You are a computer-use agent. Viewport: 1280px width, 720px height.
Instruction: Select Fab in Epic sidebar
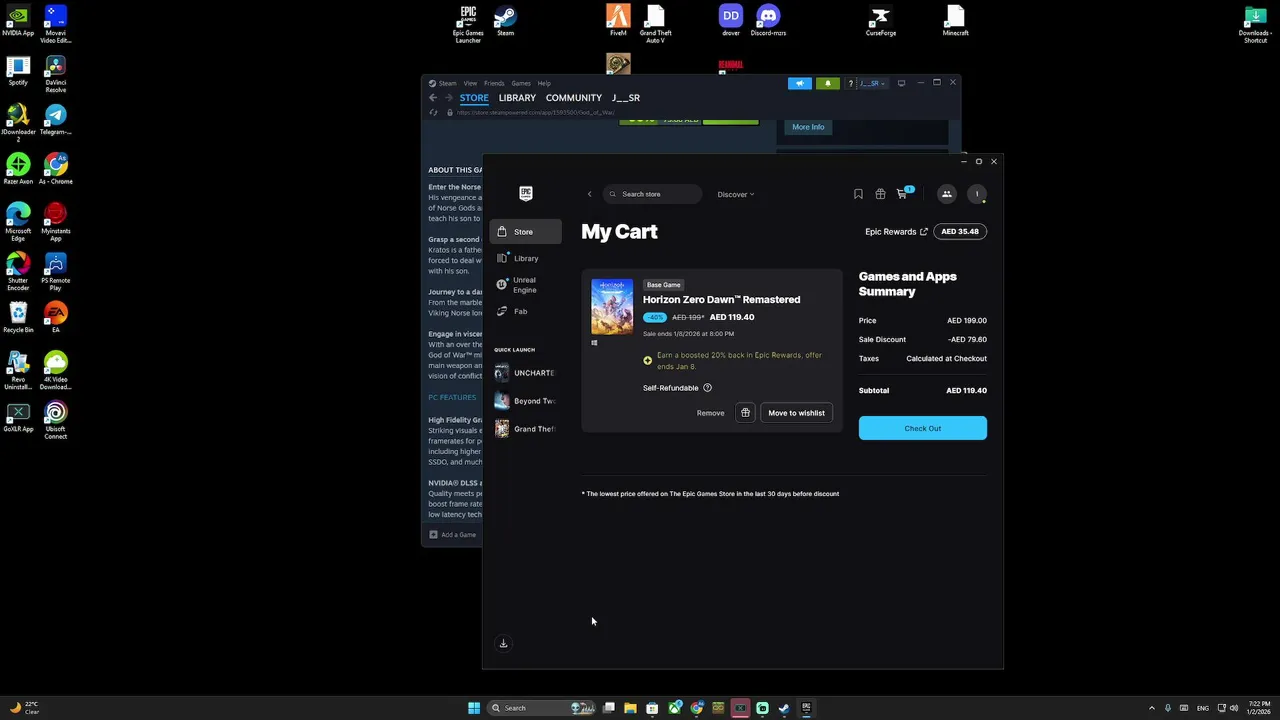(525, 311)
